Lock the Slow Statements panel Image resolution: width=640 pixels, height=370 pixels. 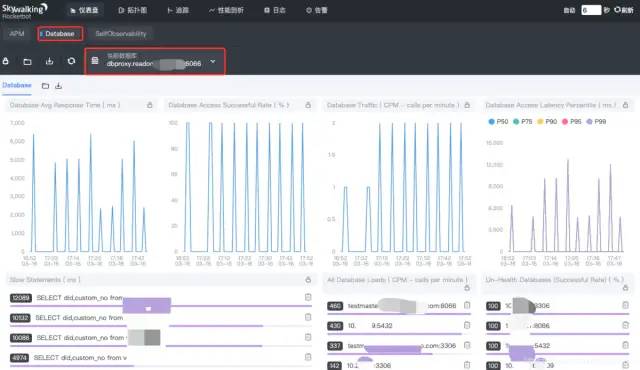point(308,279)
